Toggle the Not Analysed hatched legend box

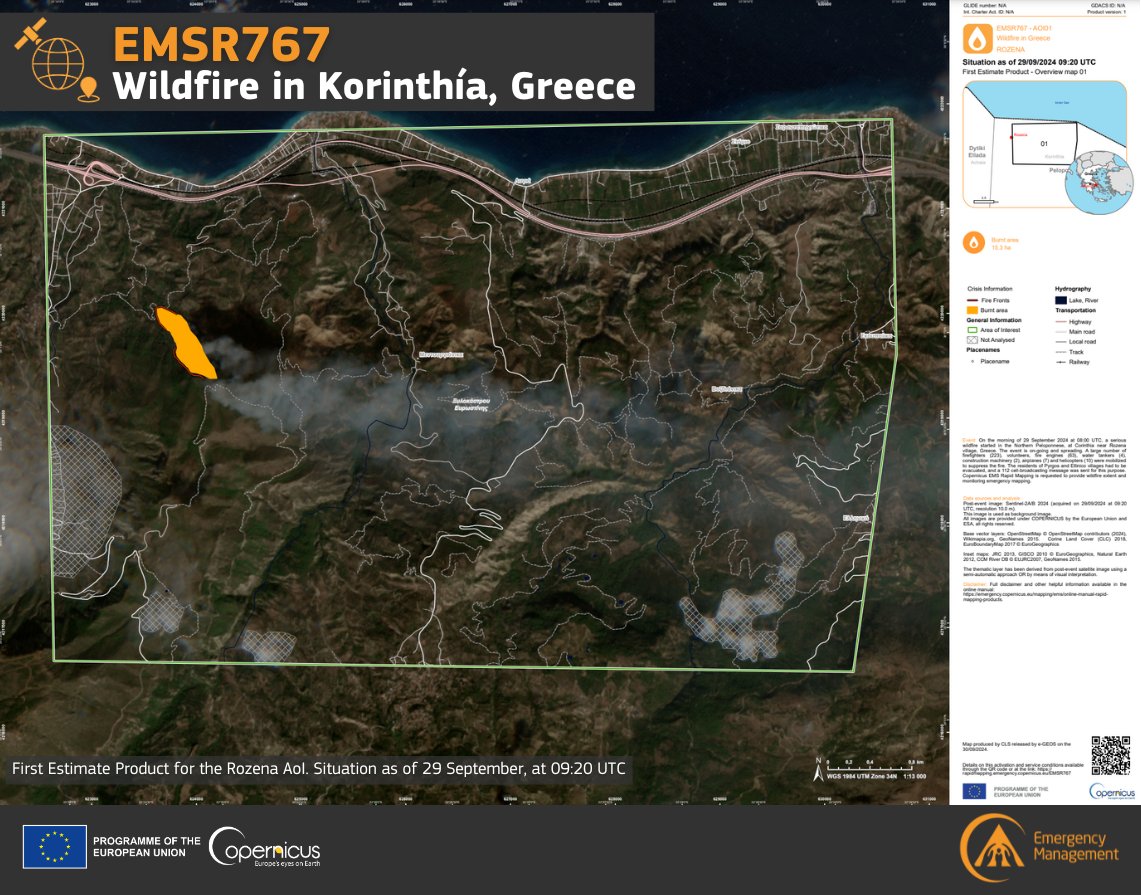point(972,340)
